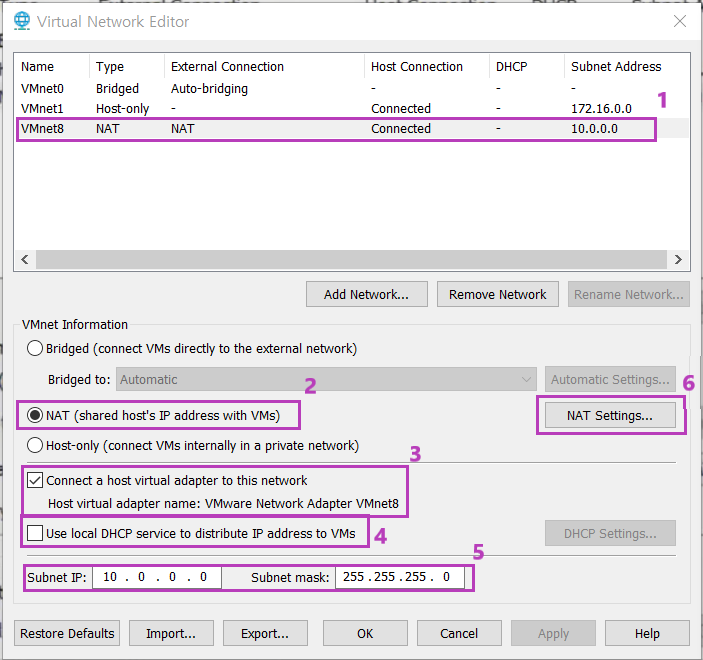
Task: Click Rename Network button
Action: point(629,294)
